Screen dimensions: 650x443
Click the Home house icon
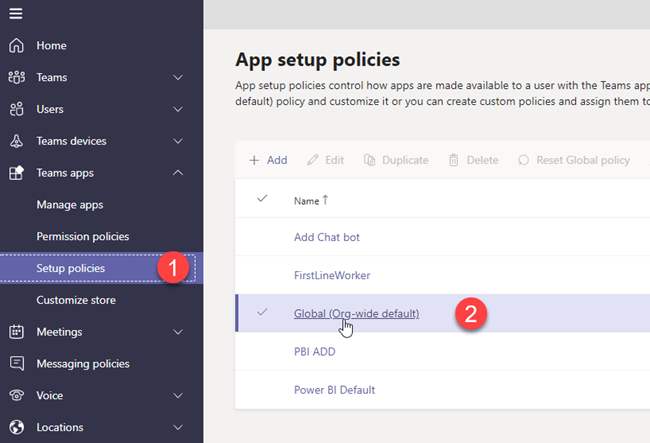tap(16, 45)
